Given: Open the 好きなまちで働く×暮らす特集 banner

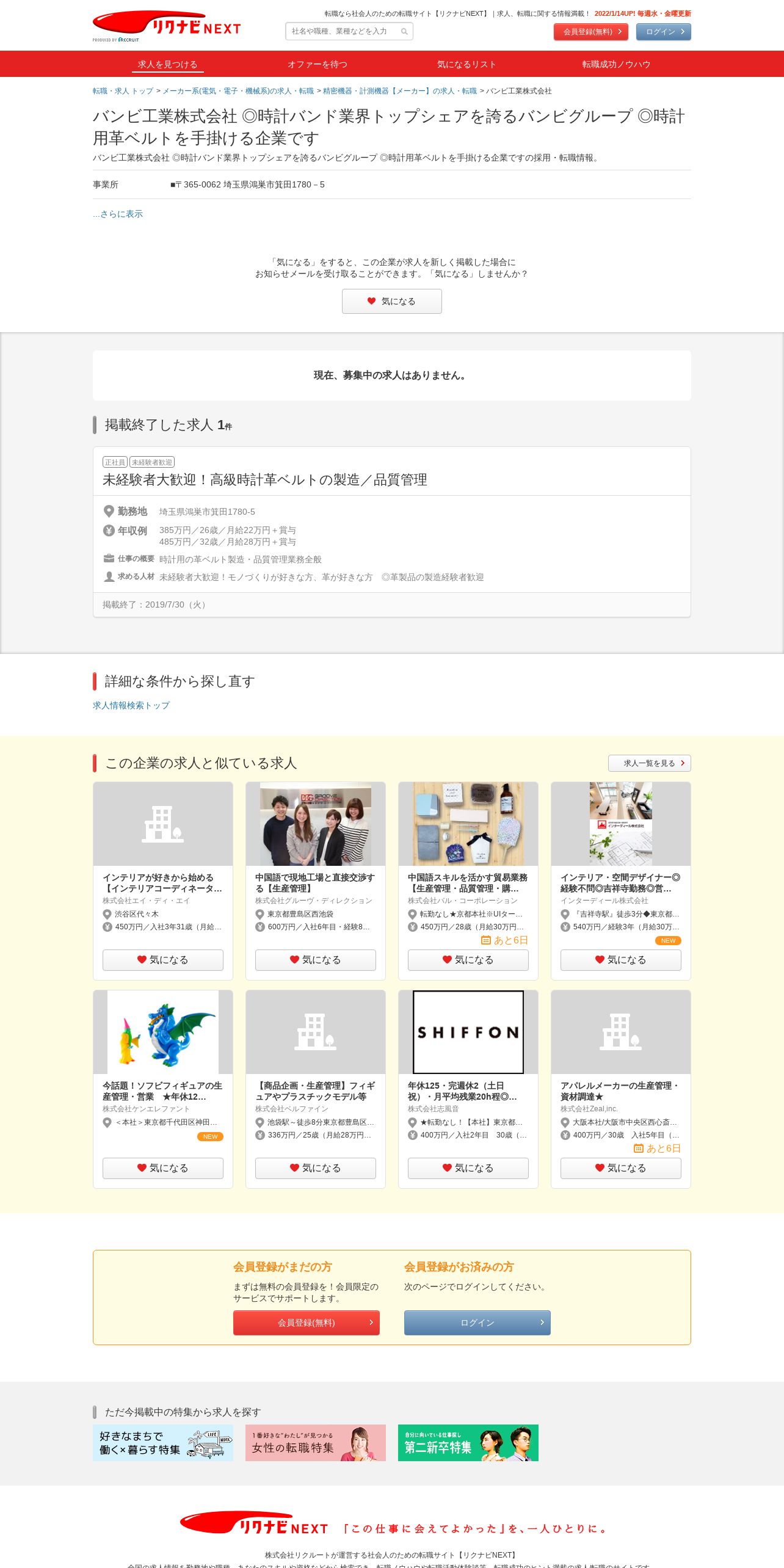Looking at the screenshot, I should point(163,1443).
